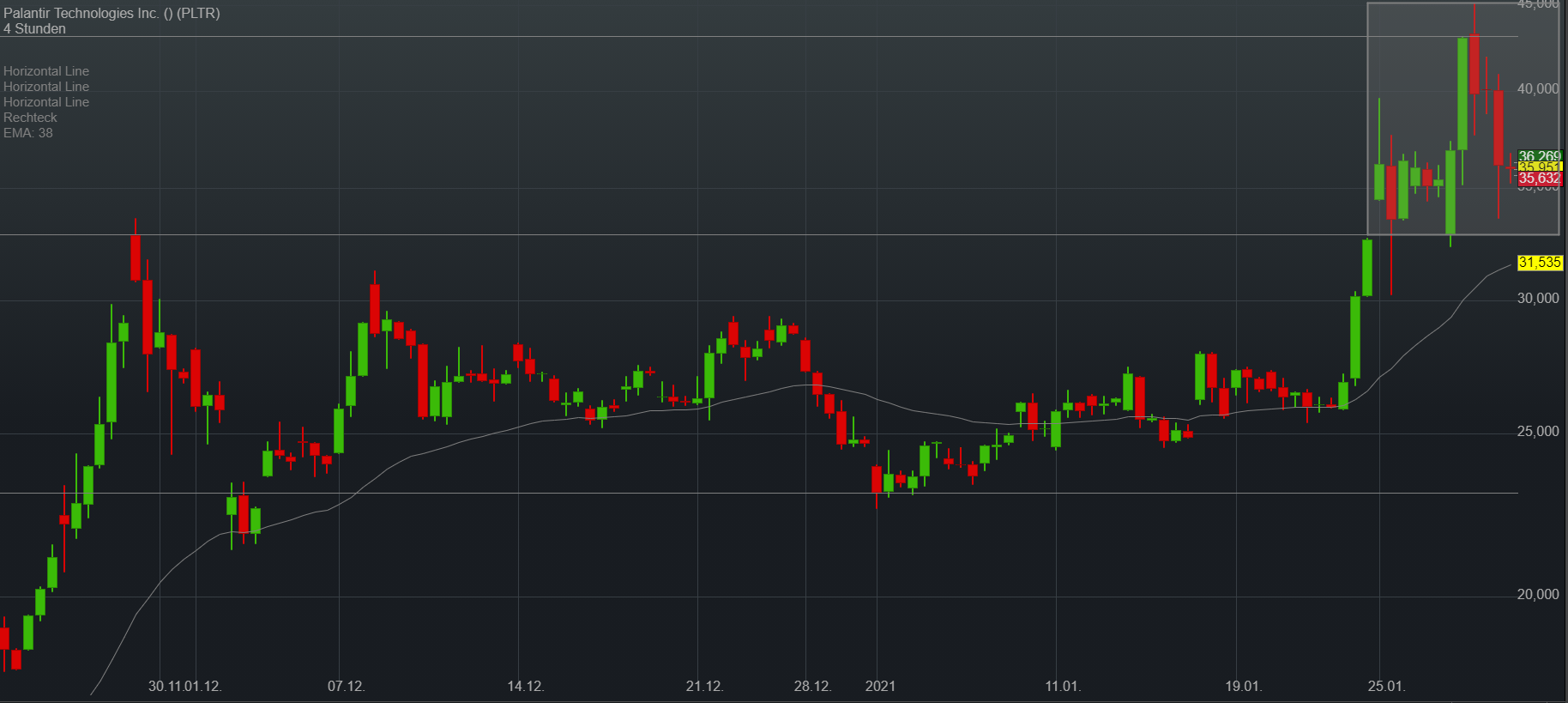
Task: Click the 25,000 price axis label
Action: click(1538, 431)
